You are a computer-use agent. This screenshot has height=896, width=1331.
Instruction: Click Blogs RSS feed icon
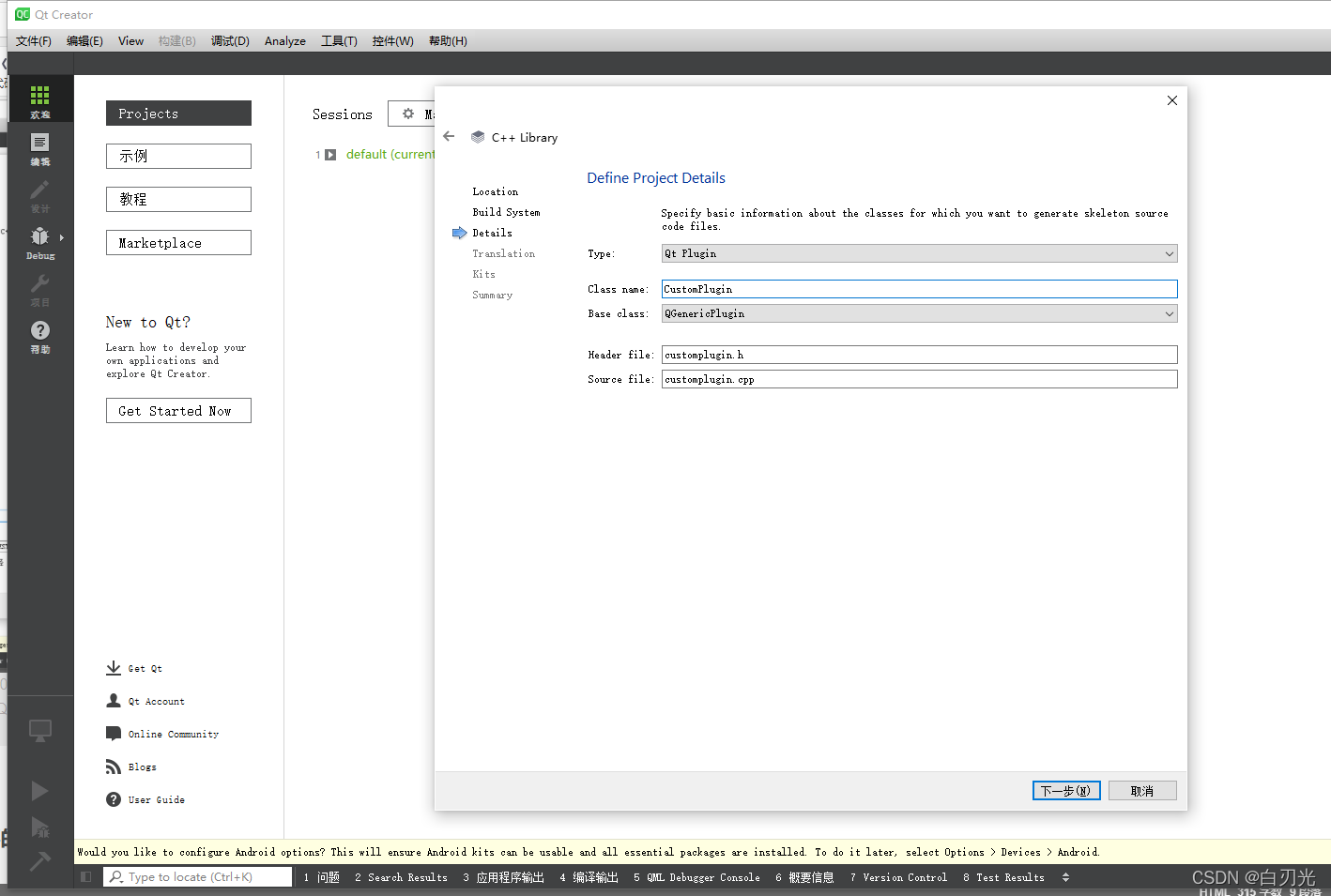point(114,767)
